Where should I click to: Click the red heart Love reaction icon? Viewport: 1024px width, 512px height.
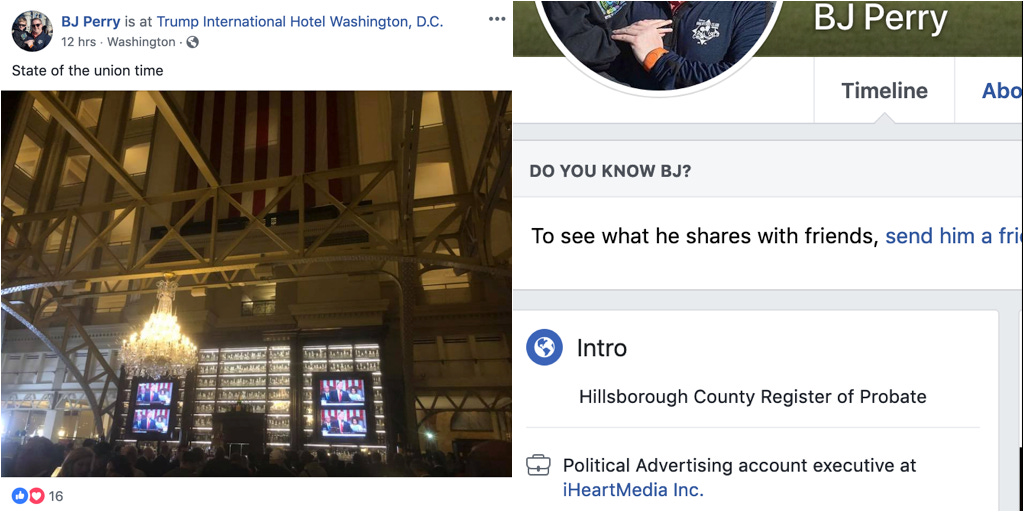[36, 496]
